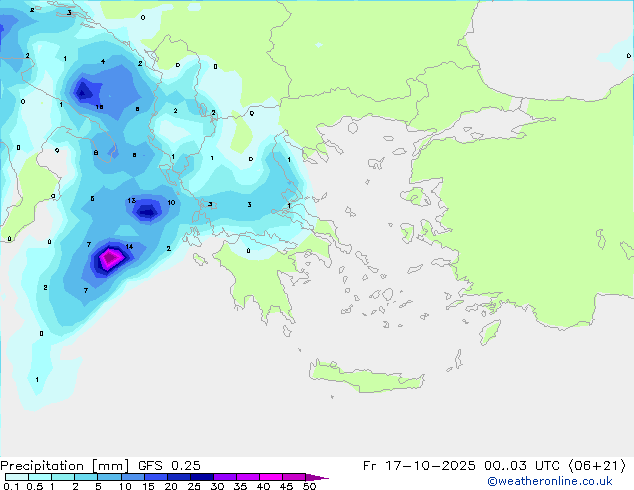This screenshot has width=634, height=490.
Task: Click the "Fr 17-10-2025" date text
Action: [419, 466]
